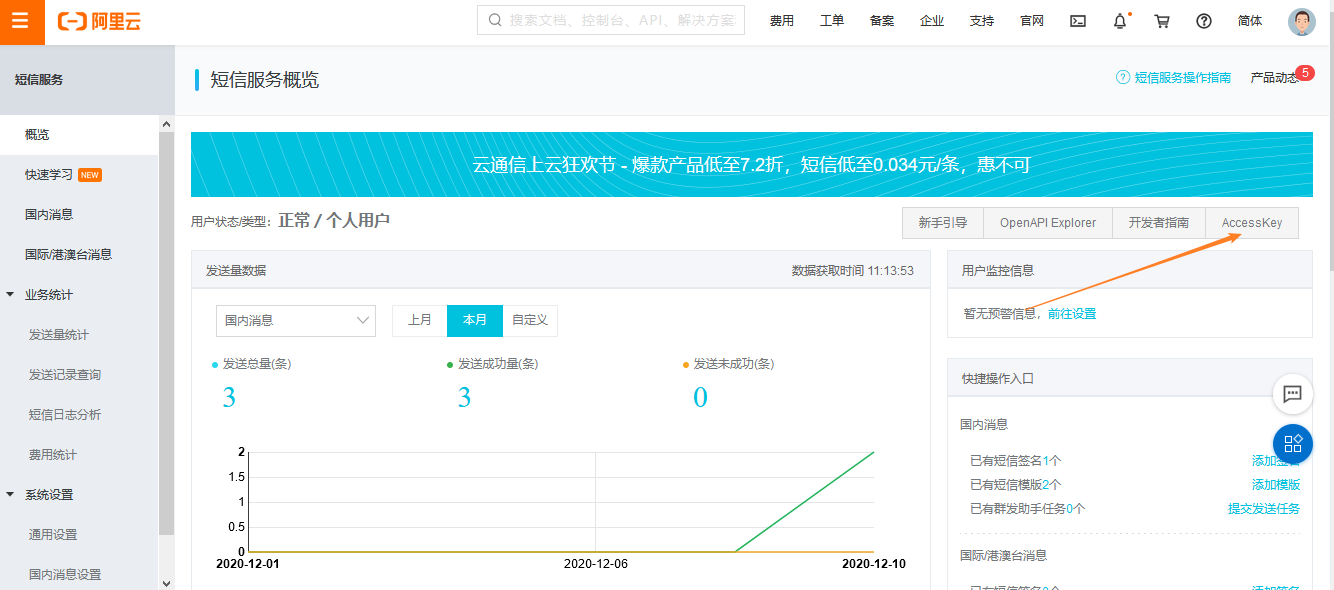Click the 前往设置 link
This screenshot has height=590, width=1334.
1072,313
